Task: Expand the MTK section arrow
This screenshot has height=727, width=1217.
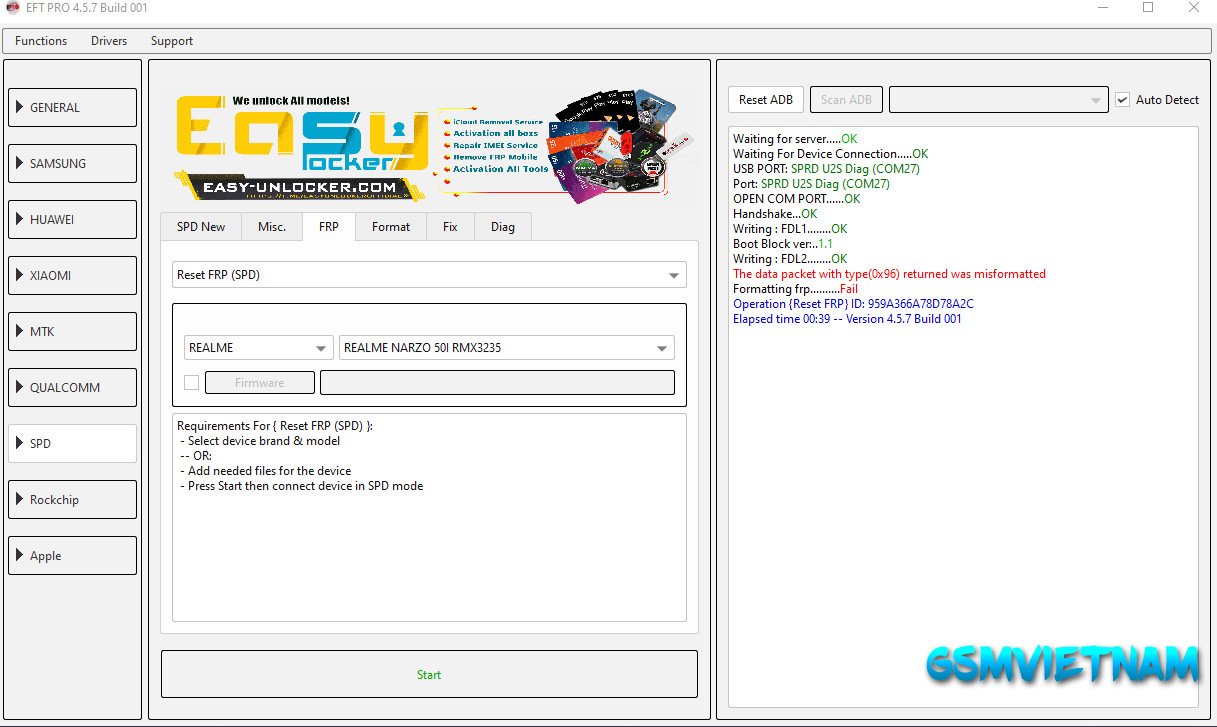Action: [x=20, y=331]
